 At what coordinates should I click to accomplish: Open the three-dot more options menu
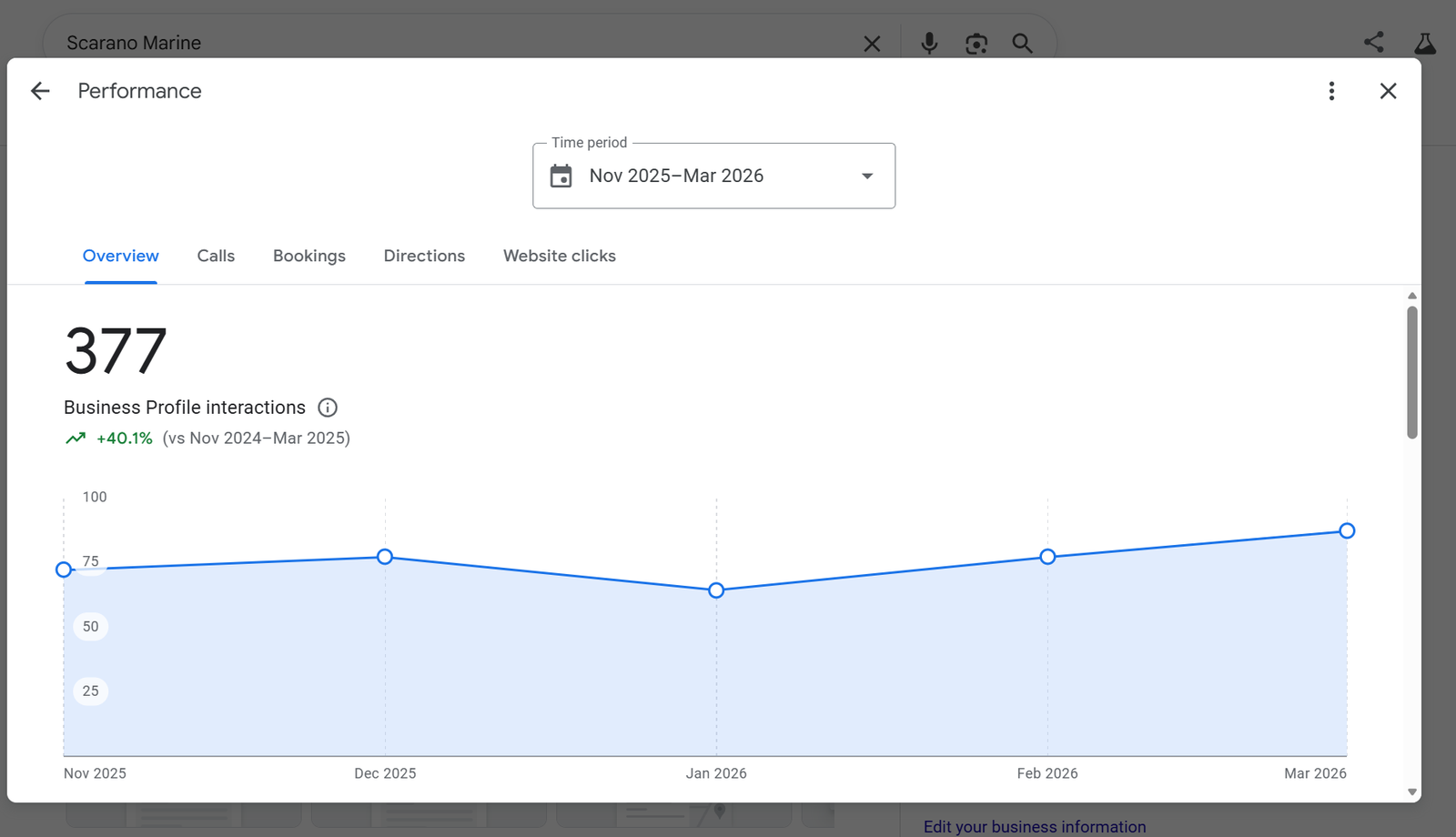(1331, 91)
